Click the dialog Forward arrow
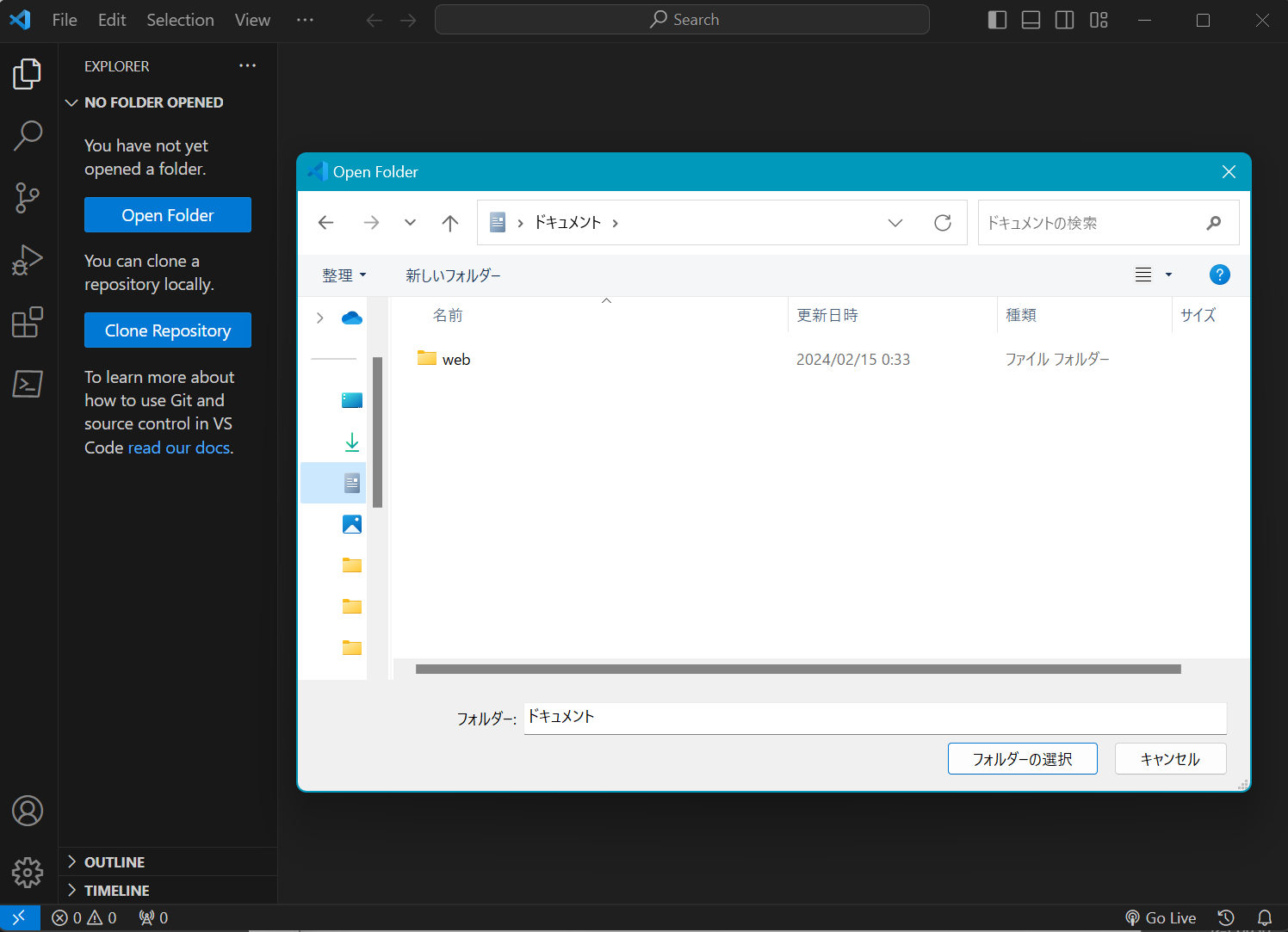This screenshot has width=1288, height=932. [x=371, y=223]
